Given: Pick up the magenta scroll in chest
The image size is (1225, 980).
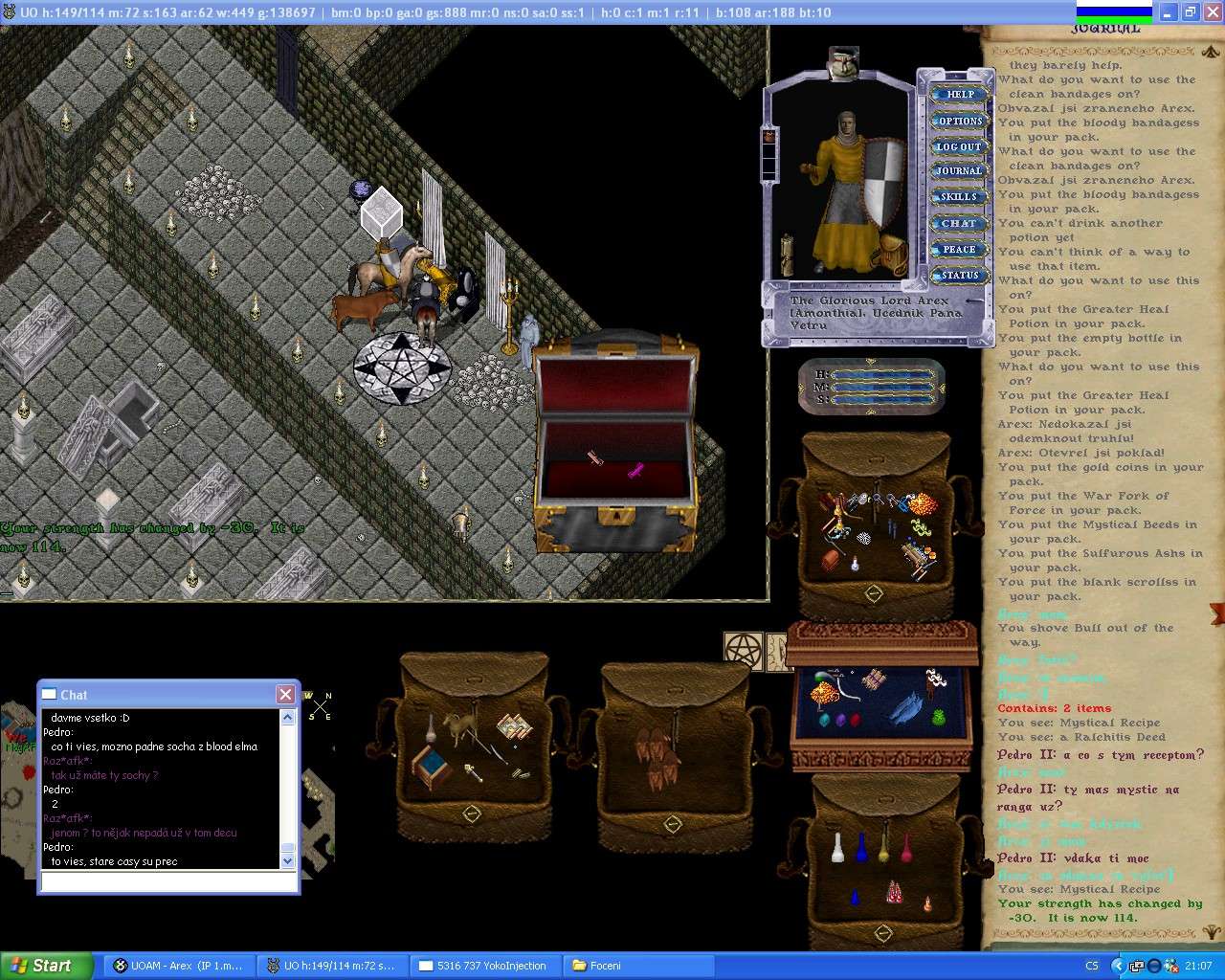Looking at the screenshot, I should coord(635,470).
